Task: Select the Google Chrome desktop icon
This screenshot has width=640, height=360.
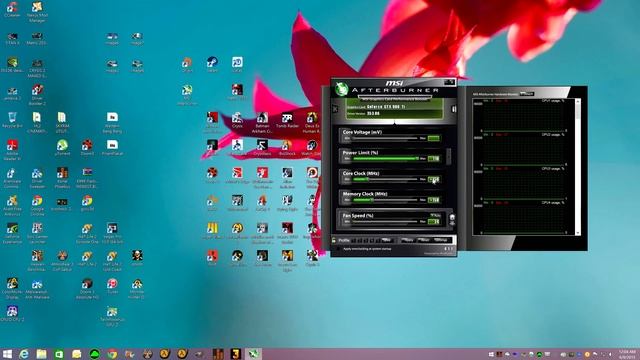Action: pyautogui.click(x=37, y=204)
